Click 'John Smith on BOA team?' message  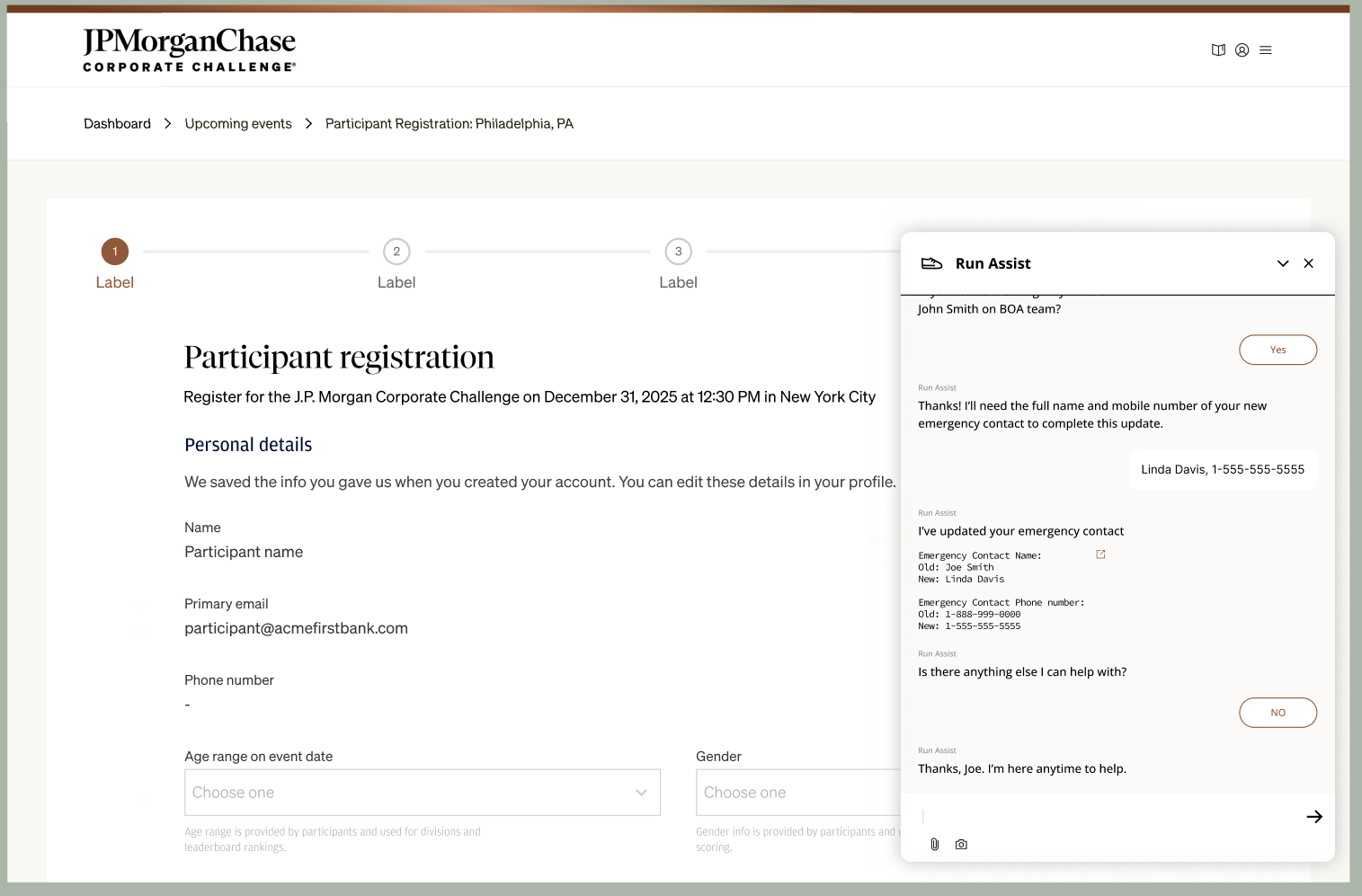coord(989,309)
